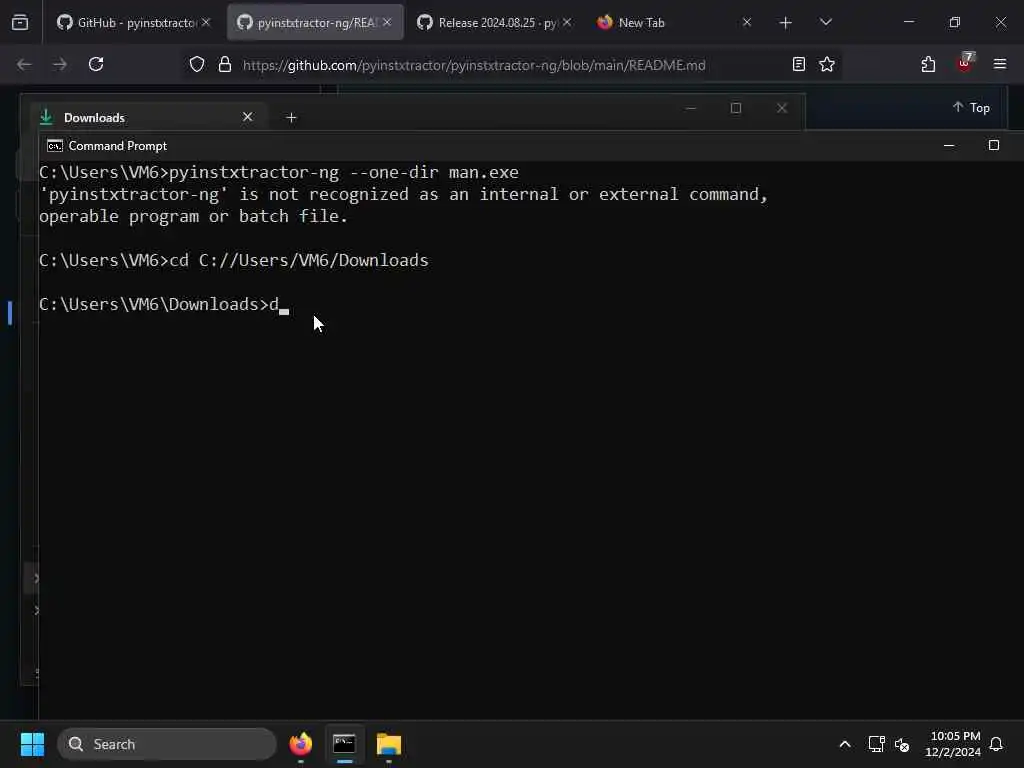Screen dimensions: 1024x768
Task: Click the GitHub URL address bar
Action: point(474,65)
